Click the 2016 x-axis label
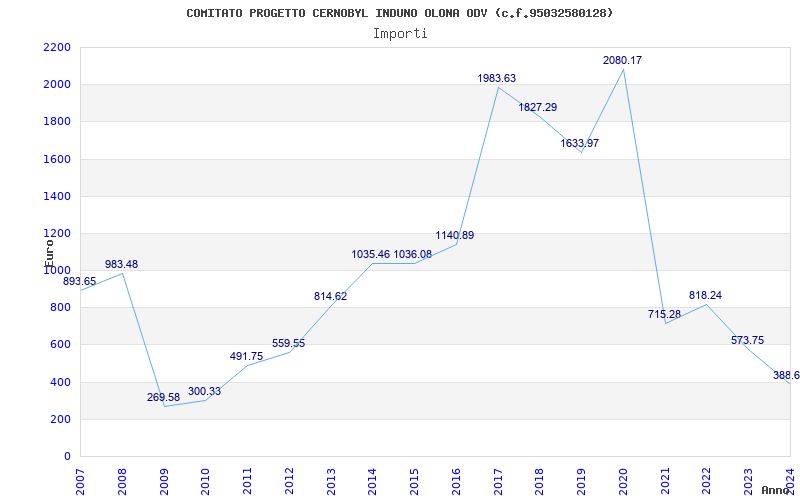 [x=456, y=481]
